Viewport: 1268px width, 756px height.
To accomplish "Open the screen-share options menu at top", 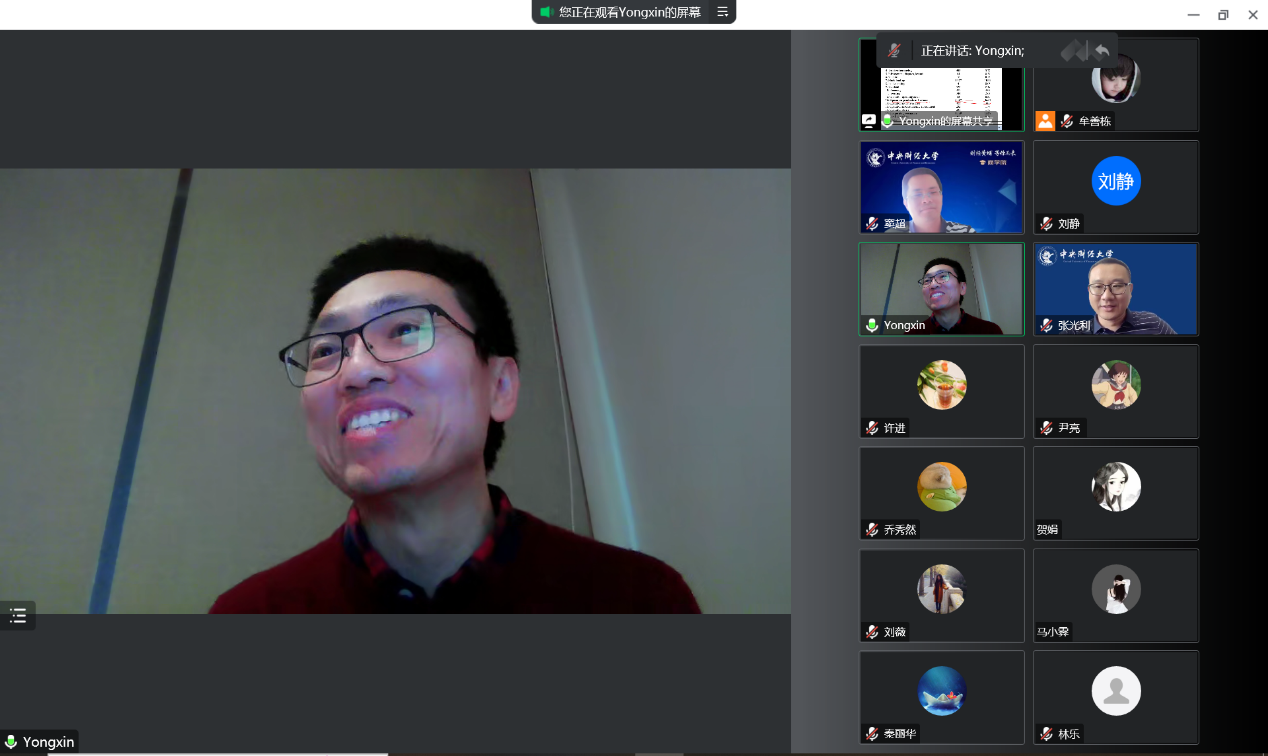I will point(722,12).
